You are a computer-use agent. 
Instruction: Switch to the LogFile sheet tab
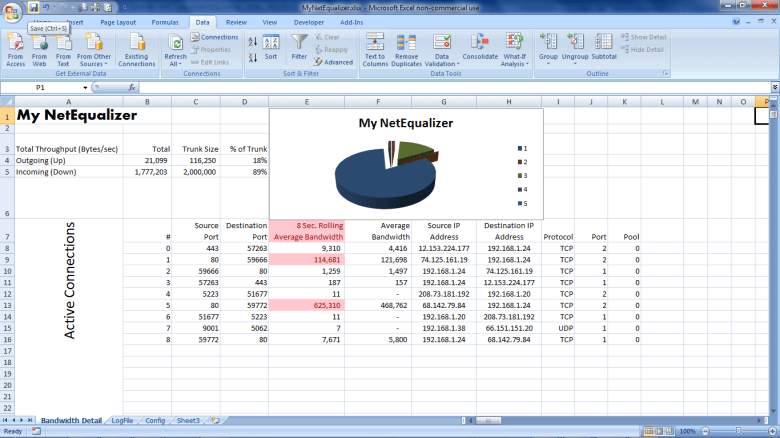122,421
